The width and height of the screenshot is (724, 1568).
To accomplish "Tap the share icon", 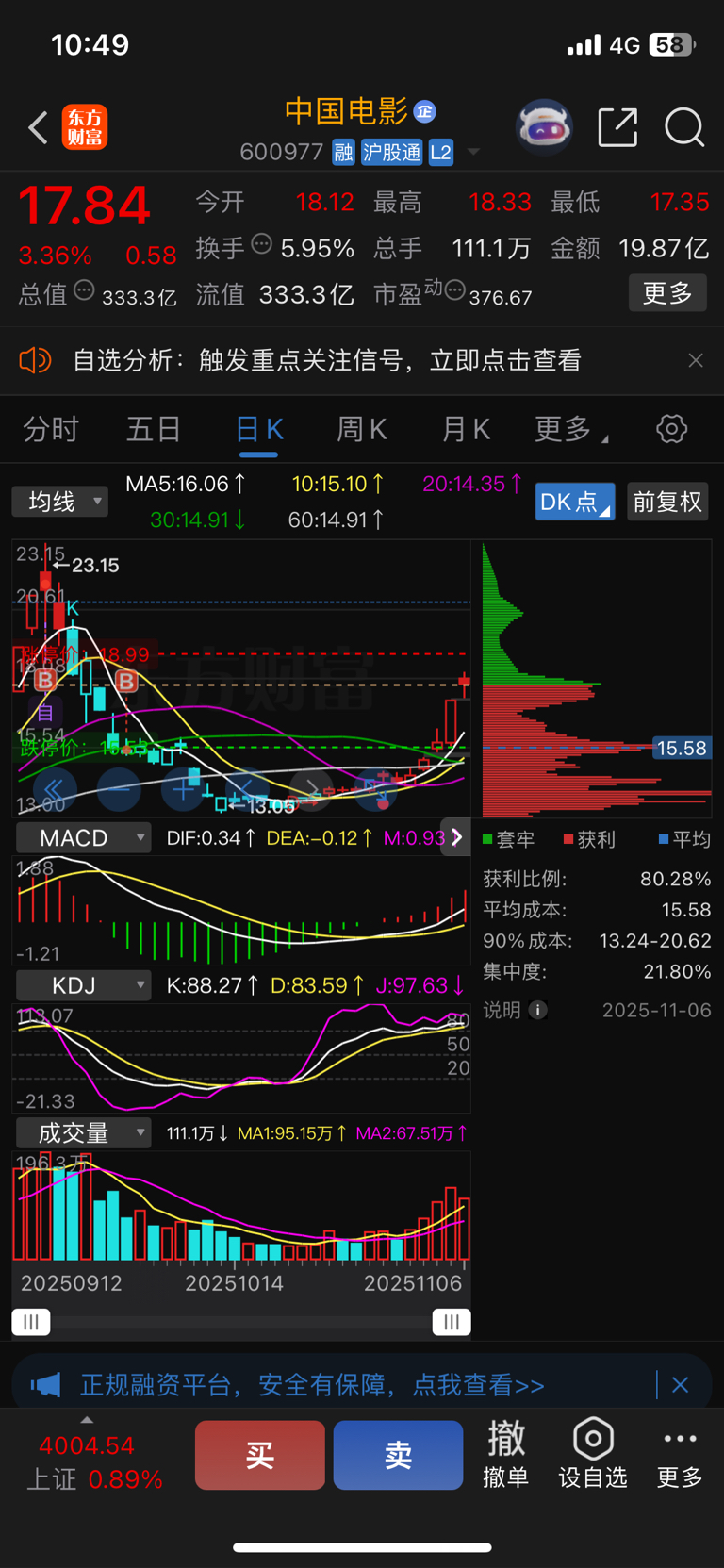I will coord(618,127).
